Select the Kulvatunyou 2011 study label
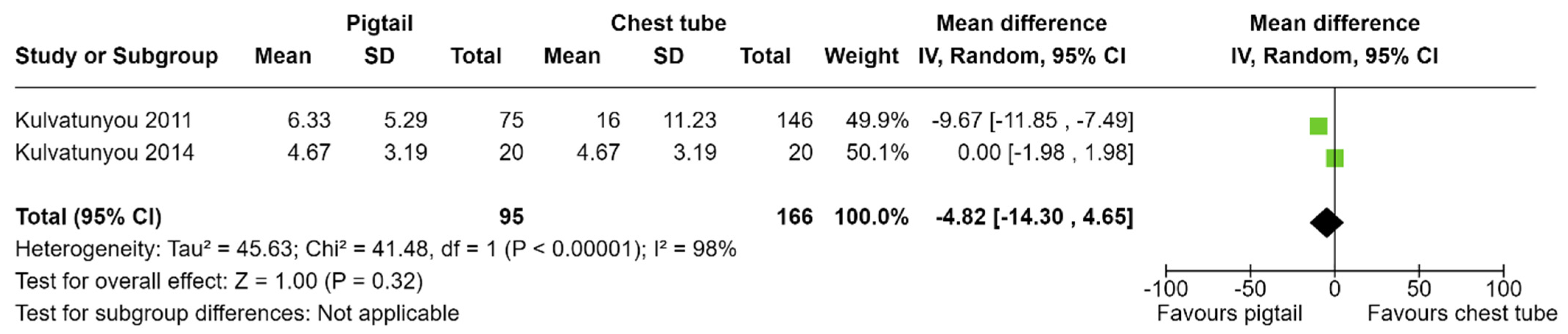The height and width of the screenshot is (334, 1568). 104,120
